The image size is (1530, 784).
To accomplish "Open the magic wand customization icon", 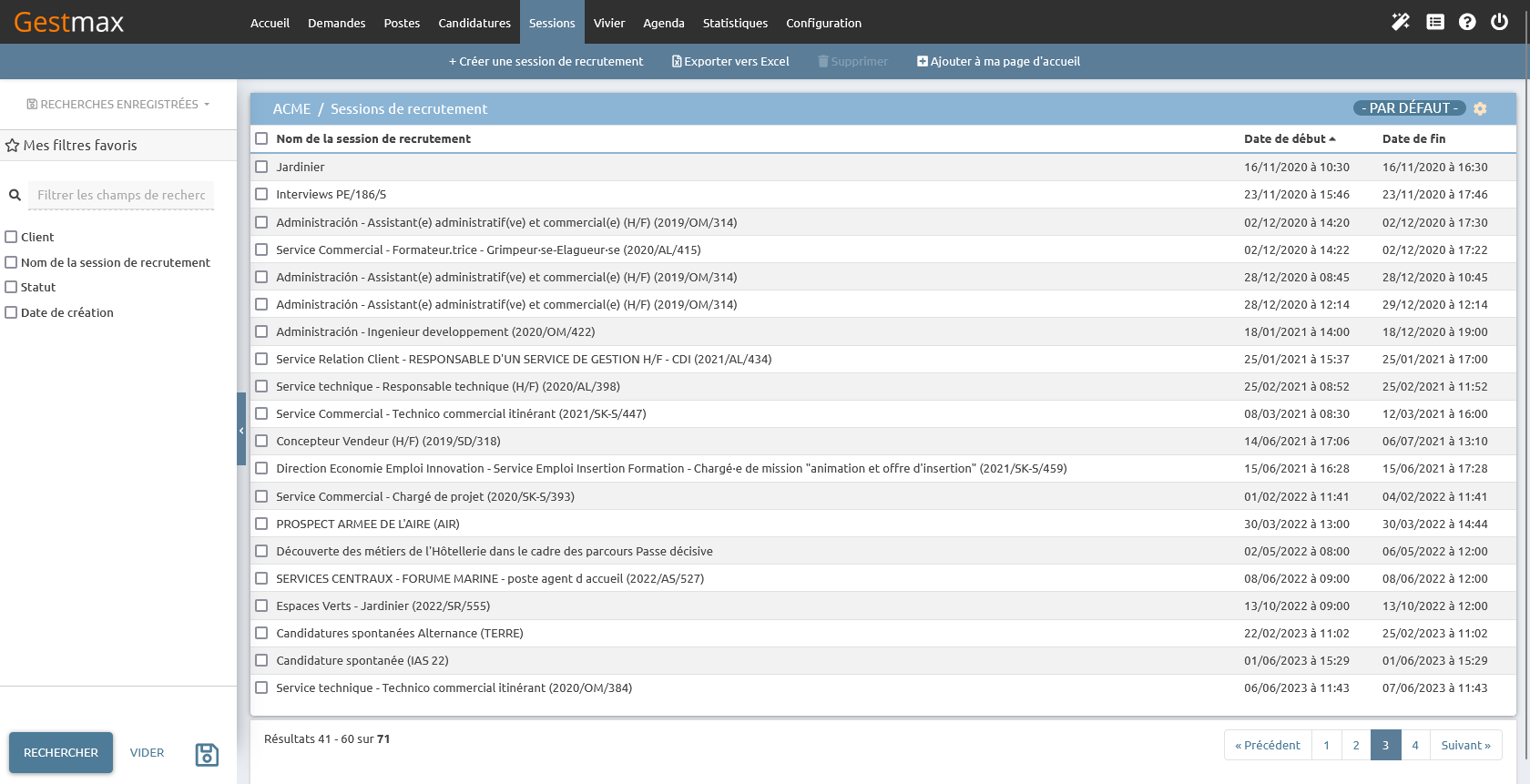I will pos(1401,22).
